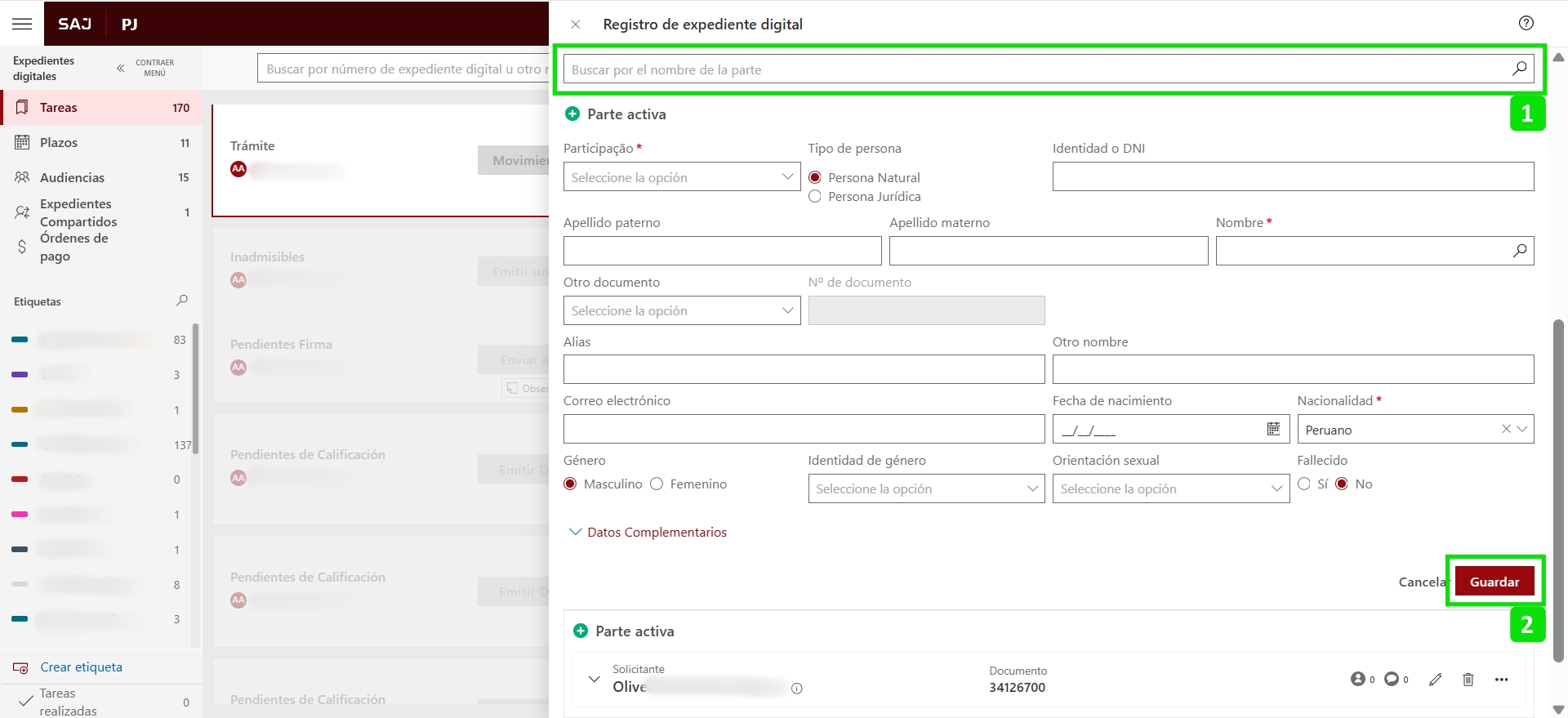Open the Participação dropdown
Screen dimensions: 1568x718
click(681, 177)
